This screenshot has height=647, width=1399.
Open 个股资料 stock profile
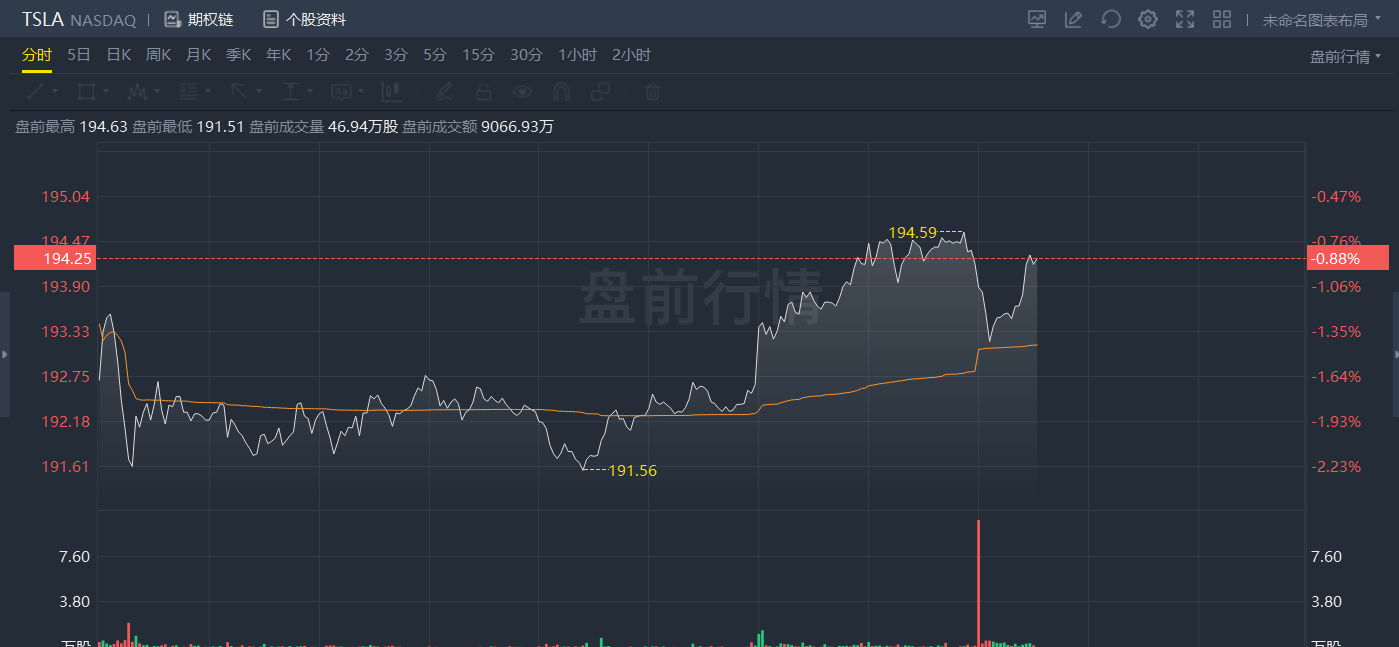(304, 19)
